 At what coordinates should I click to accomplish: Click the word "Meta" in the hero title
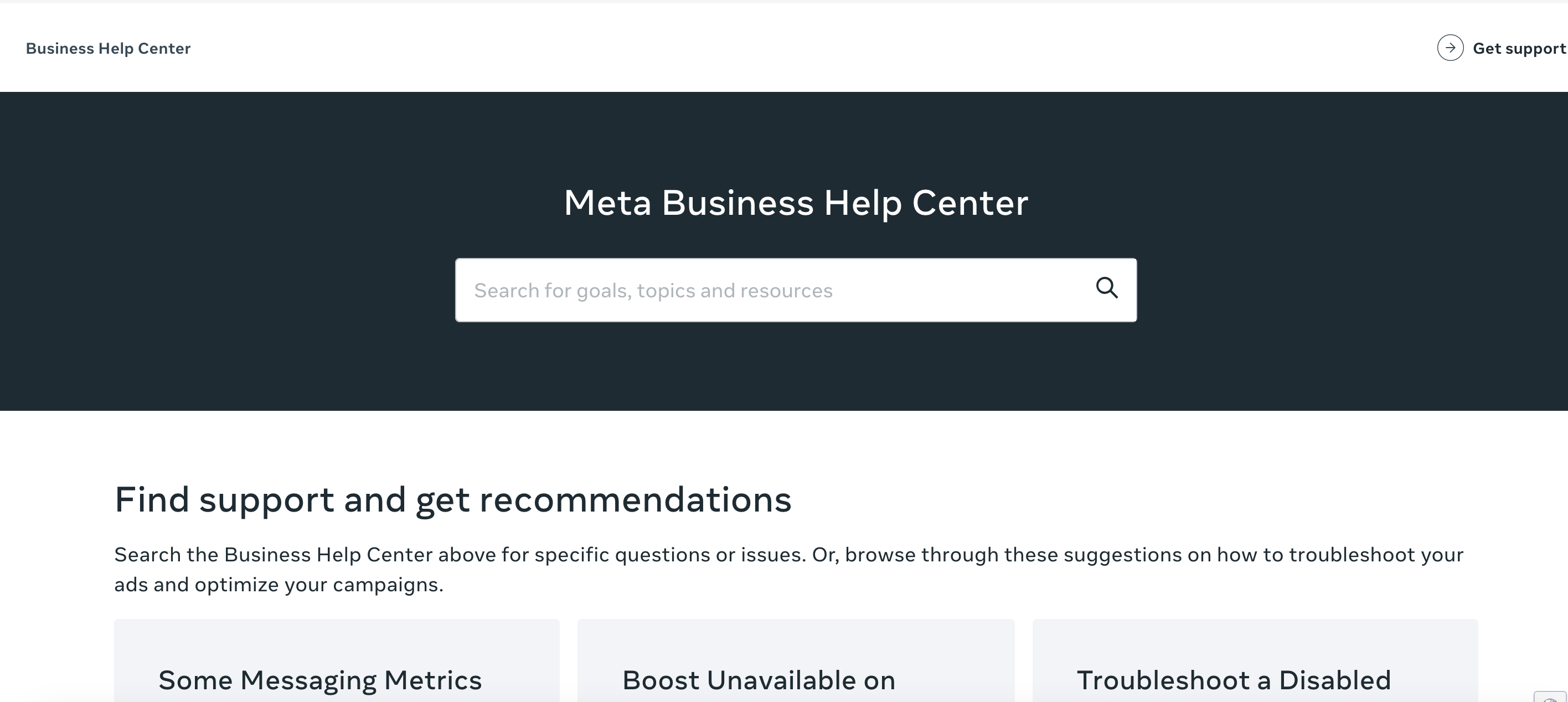tap(607, 203)
